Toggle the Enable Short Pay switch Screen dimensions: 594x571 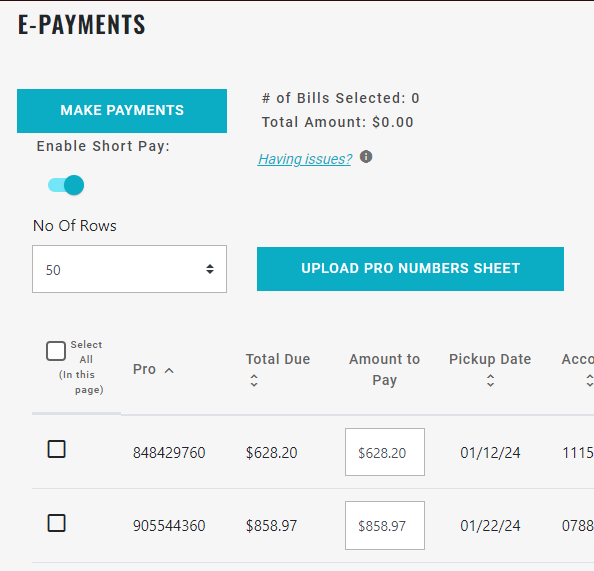point(66,185)
